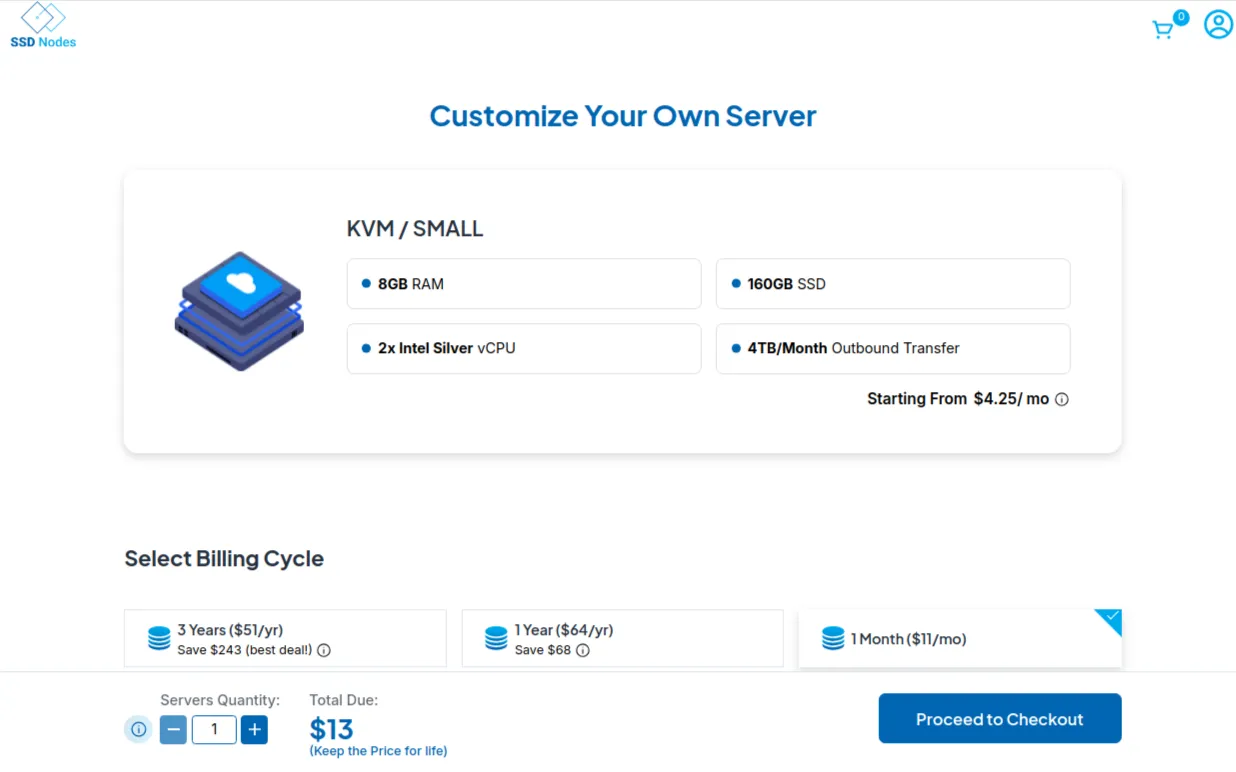Screen dimensions: 1236x772
Task: Select the 1 Month ($11/mo) billing cycle
Action: coord(960,638)
